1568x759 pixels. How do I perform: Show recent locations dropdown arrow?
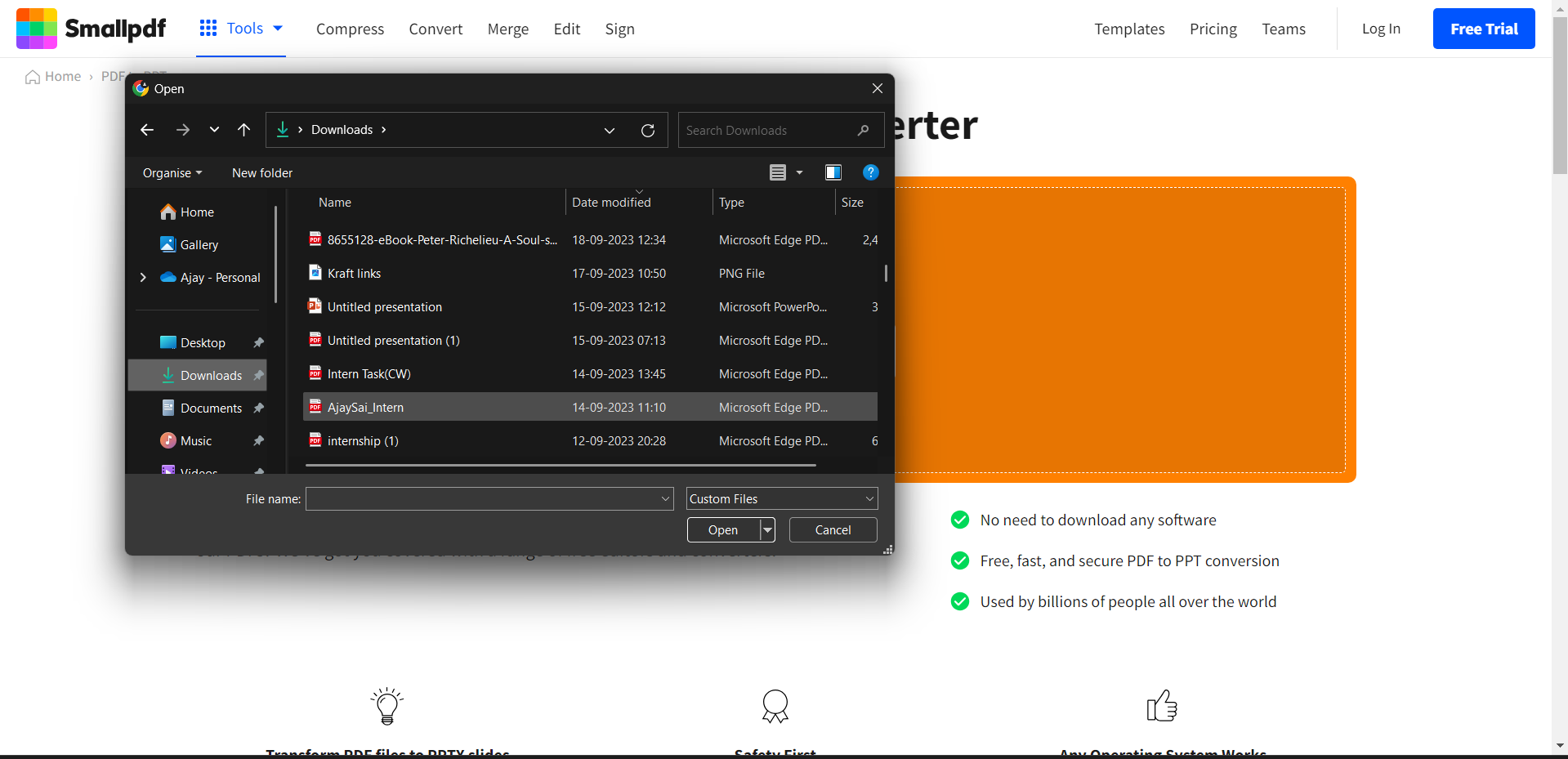[214, 130]
